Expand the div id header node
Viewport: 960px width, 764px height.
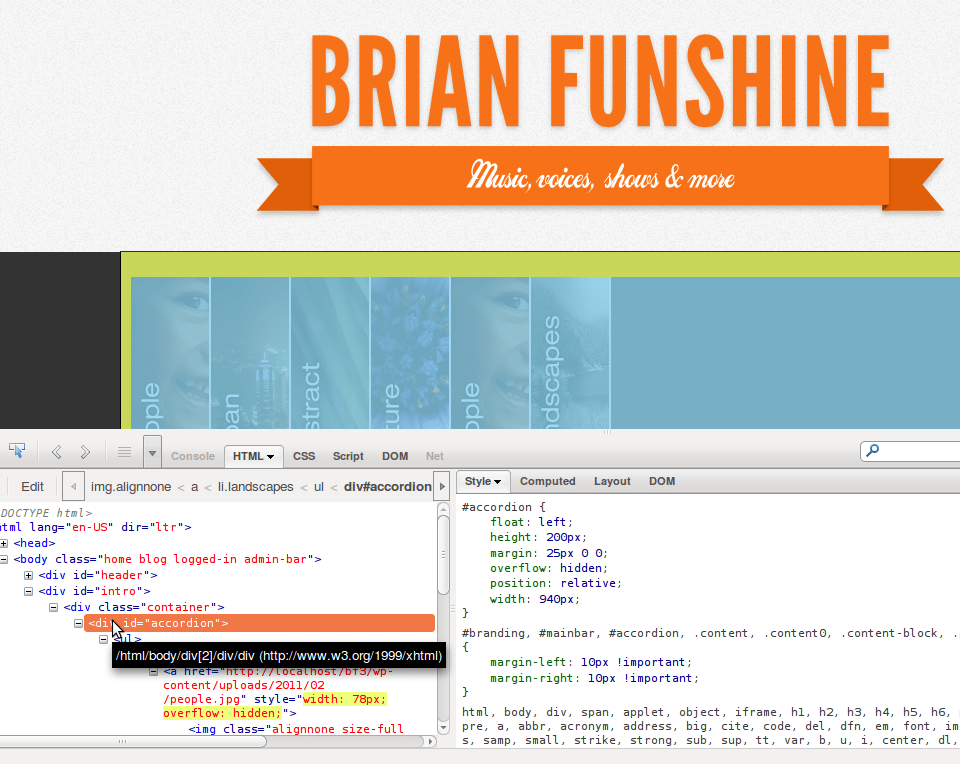[28, 575]
